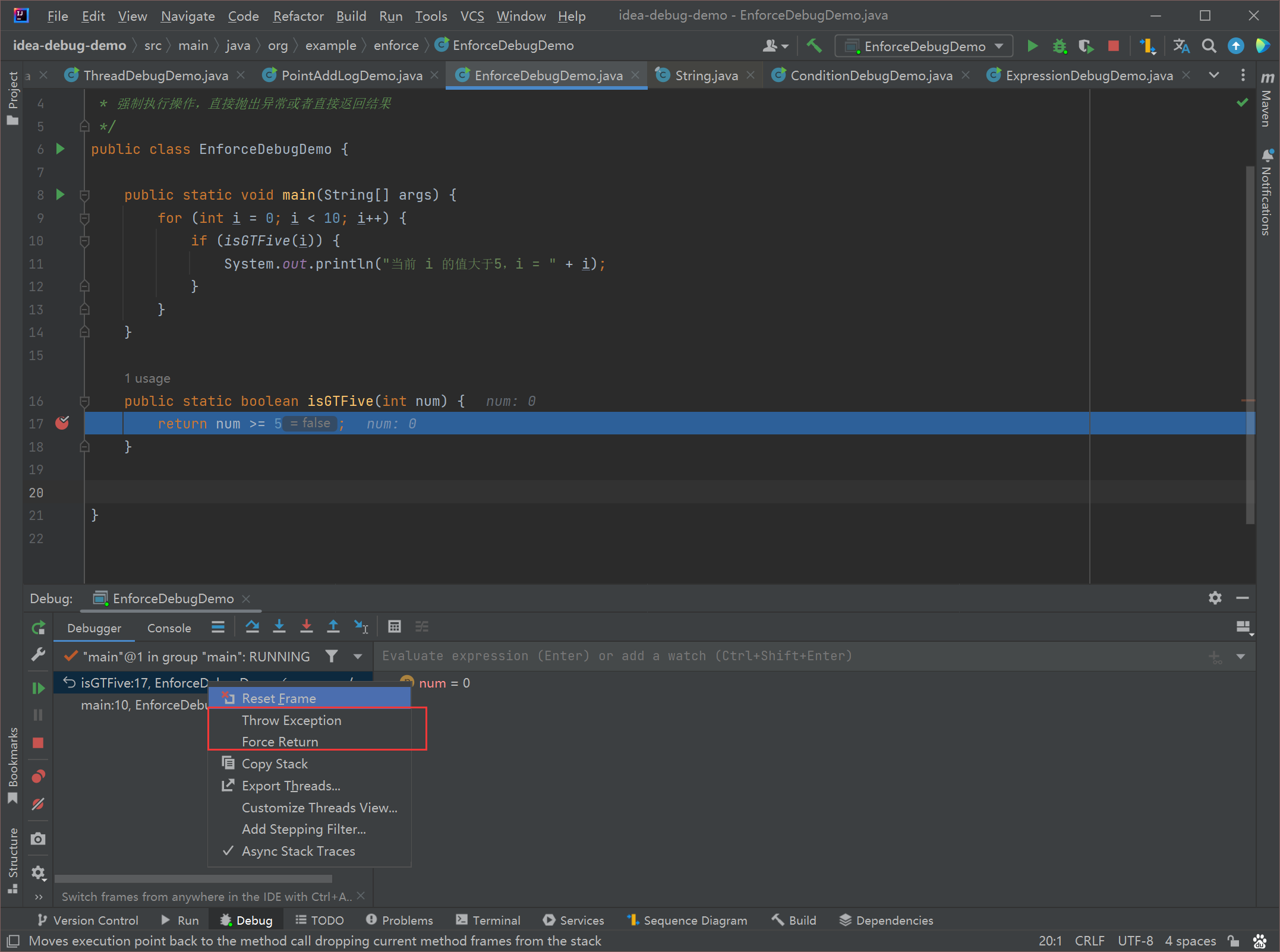Expand the thread selector dropdown arrow
The height and width of the screenshot is (952, 1280).
pyautogui.click(x=358, y=657)
